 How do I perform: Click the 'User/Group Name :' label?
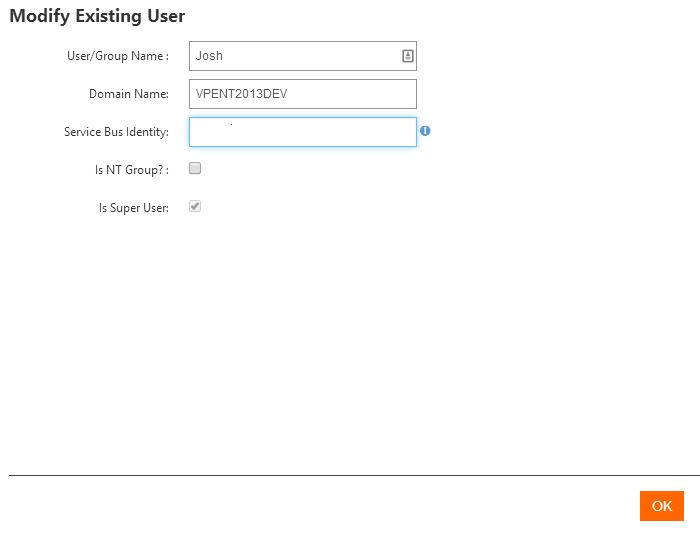click(117, 56)
